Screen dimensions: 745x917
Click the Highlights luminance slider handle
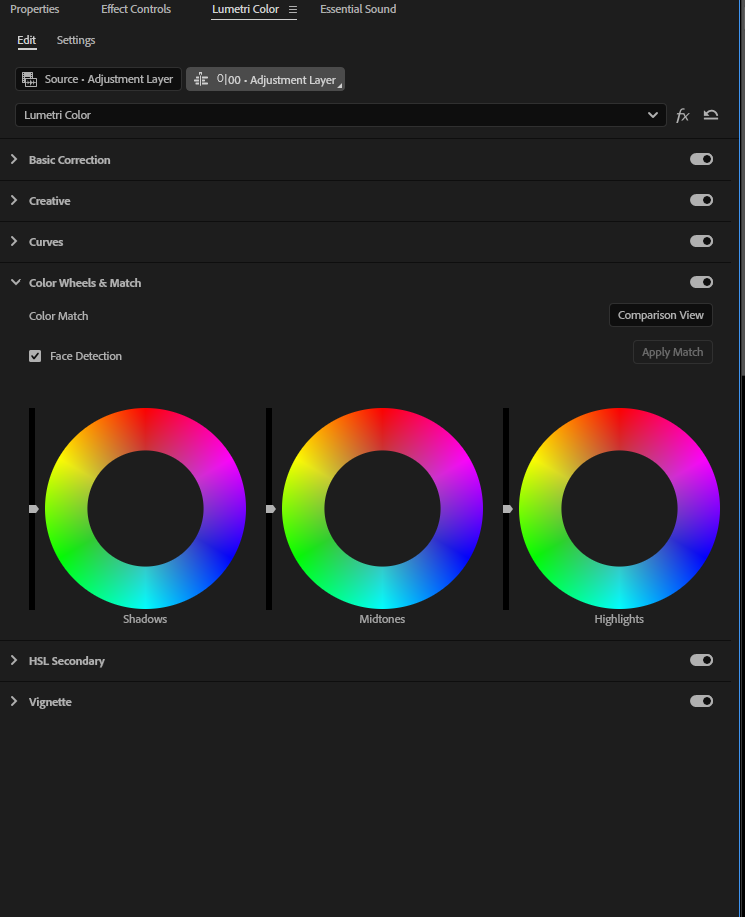point(508,509)
